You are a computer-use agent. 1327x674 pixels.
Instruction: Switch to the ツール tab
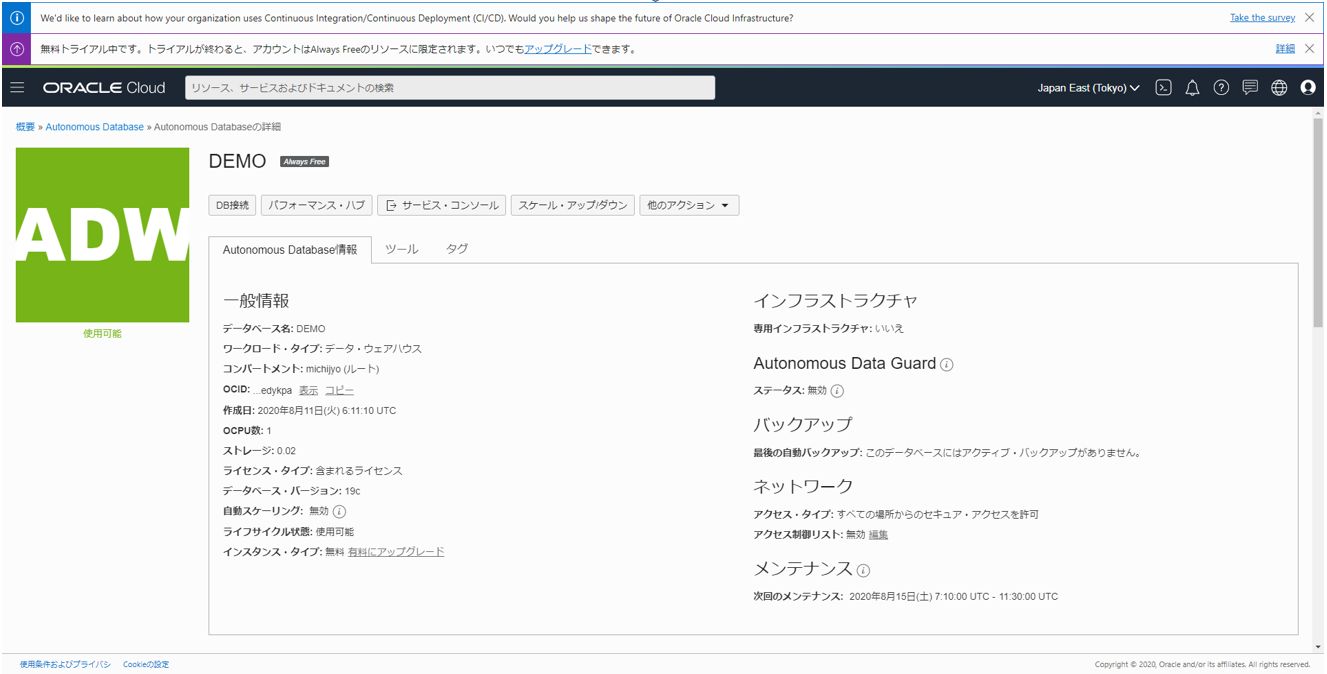click(x=402, y=249)
